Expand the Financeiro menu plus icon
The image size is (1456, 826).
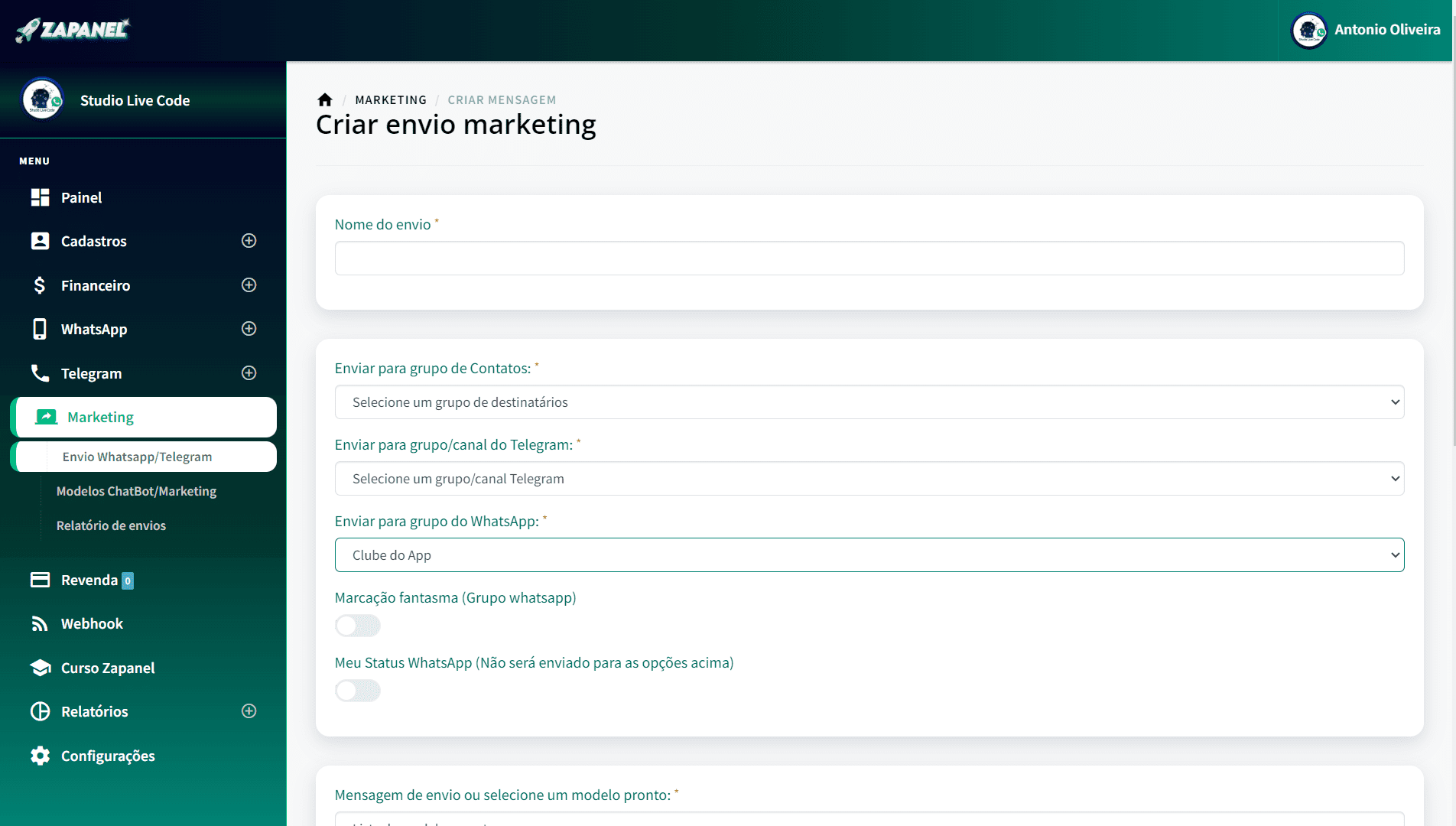click(x=249, y=285)
